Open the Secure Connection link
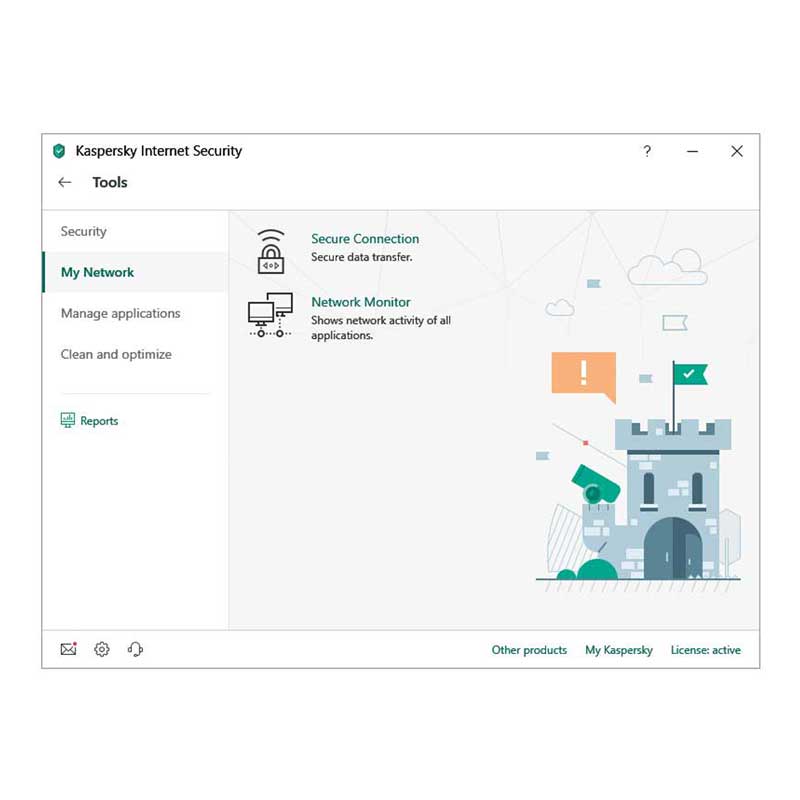 (365, 239)
